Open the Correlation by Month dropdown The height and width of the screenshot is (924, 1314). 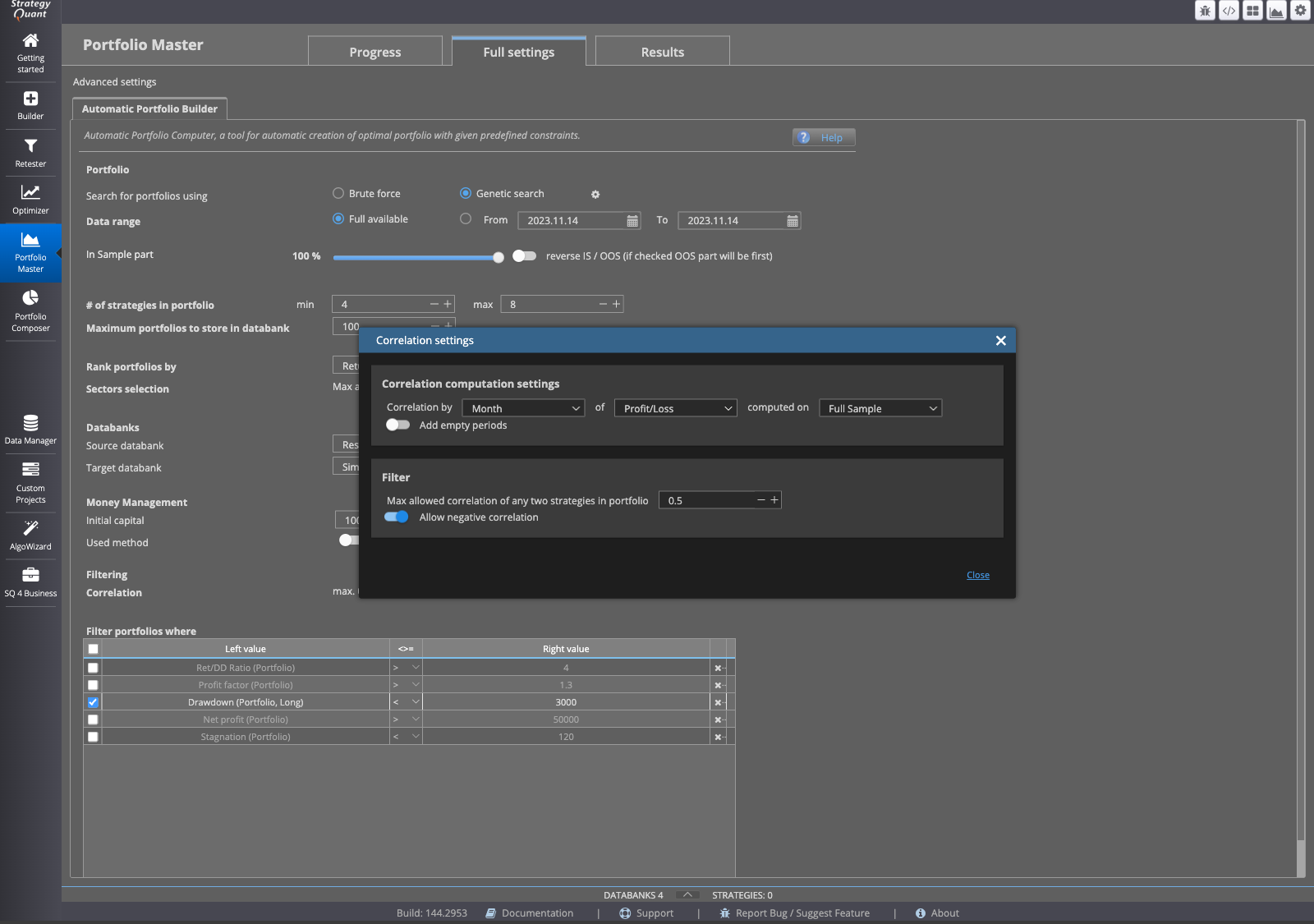point(523,408)
